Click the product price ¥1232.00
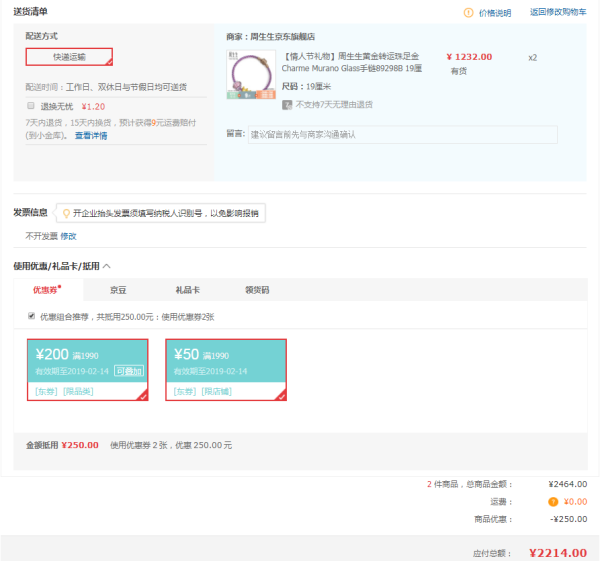Image resolution: width=600 pixels, height=561 pixels. coord(469,57)
